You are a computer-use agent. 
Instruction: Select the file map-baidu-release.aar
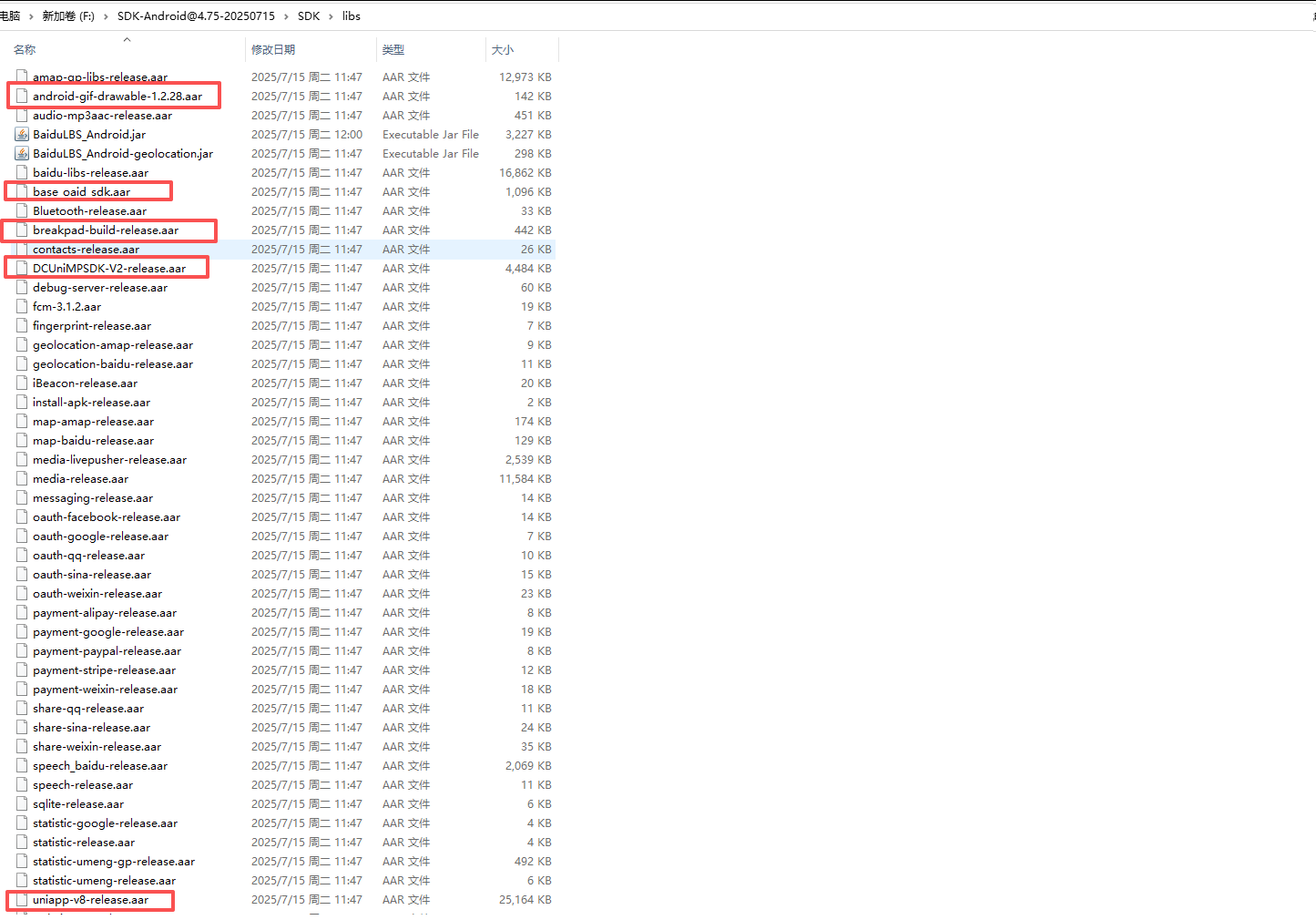point(93,441)
